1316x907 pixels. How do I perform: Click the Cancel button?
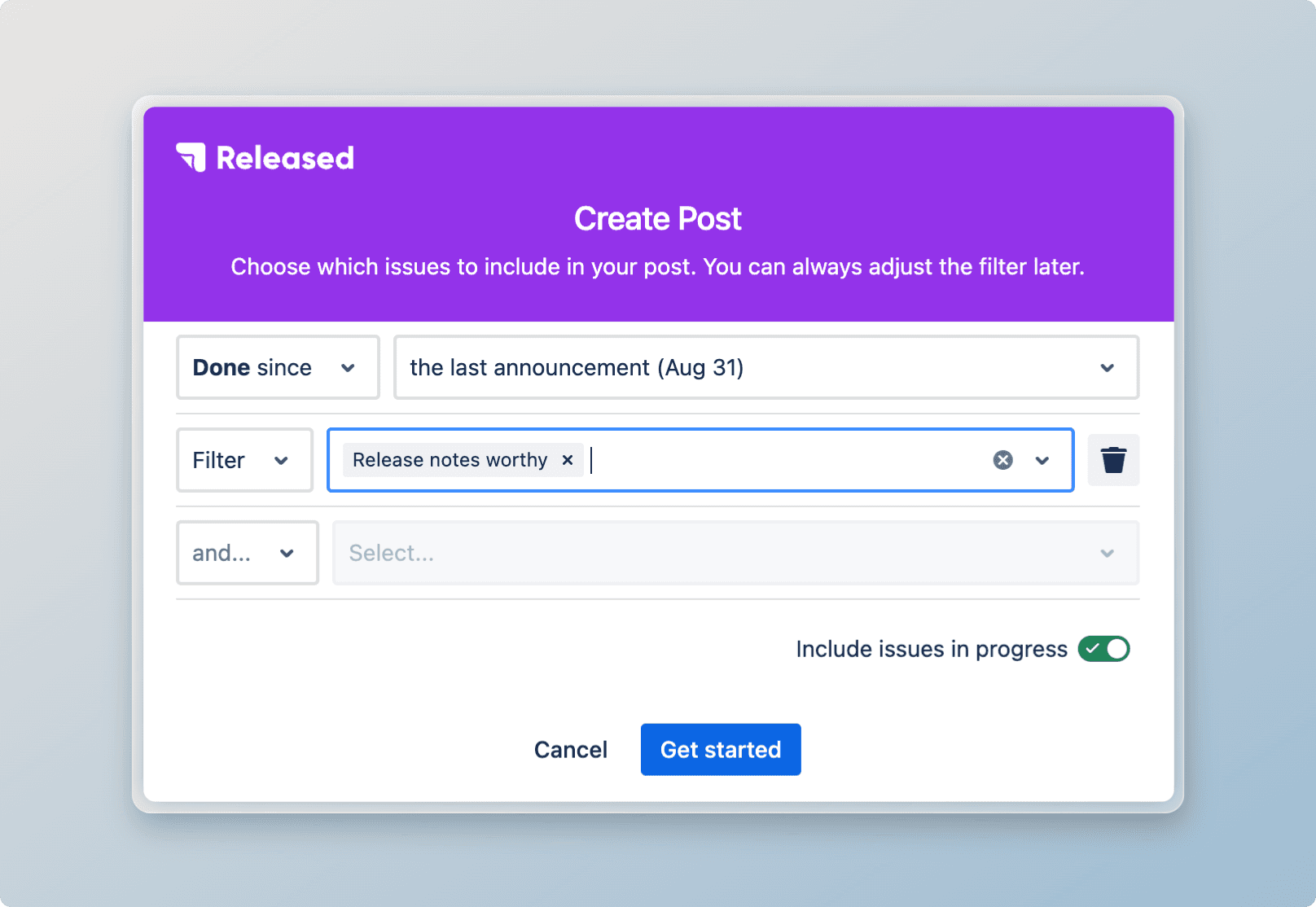(570, 749)
